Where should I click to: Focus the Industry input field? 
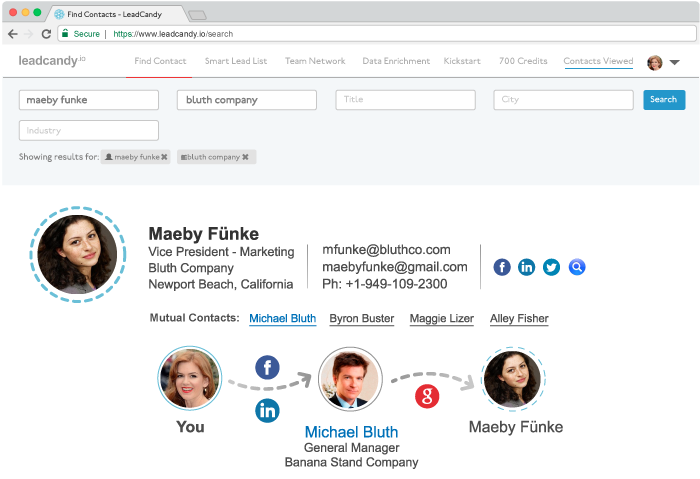pyautogui.click(x=89, y=130)
